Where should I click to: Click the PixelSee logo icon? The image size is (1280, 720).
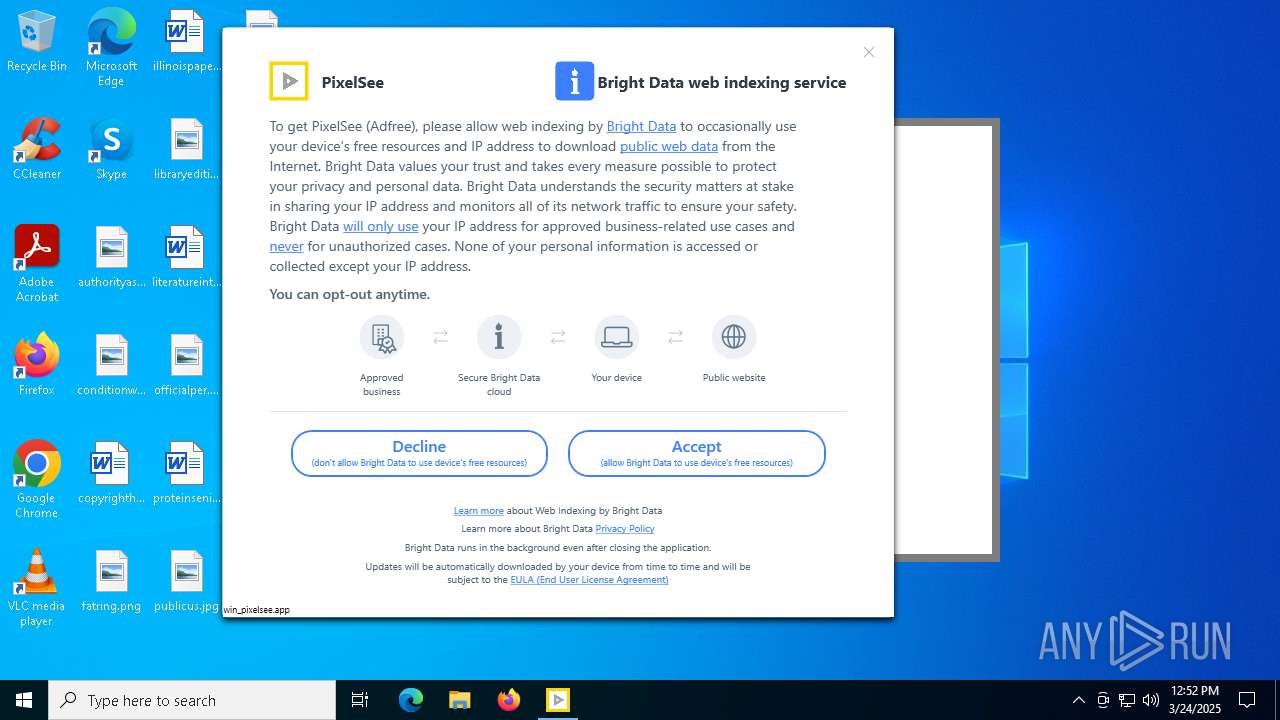[289, 81]
